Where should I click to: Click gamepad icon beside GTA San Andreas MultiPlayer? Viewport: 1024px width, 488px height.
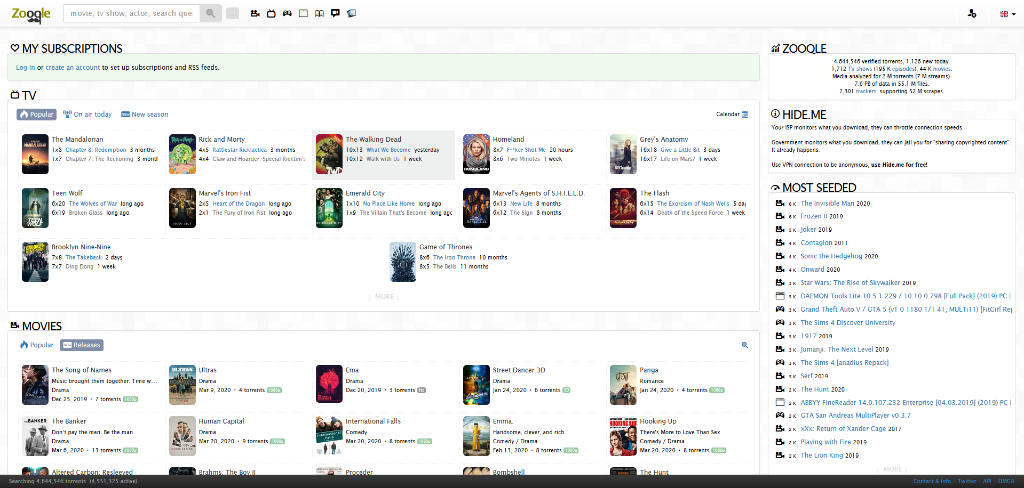click(x=779, y=415)
